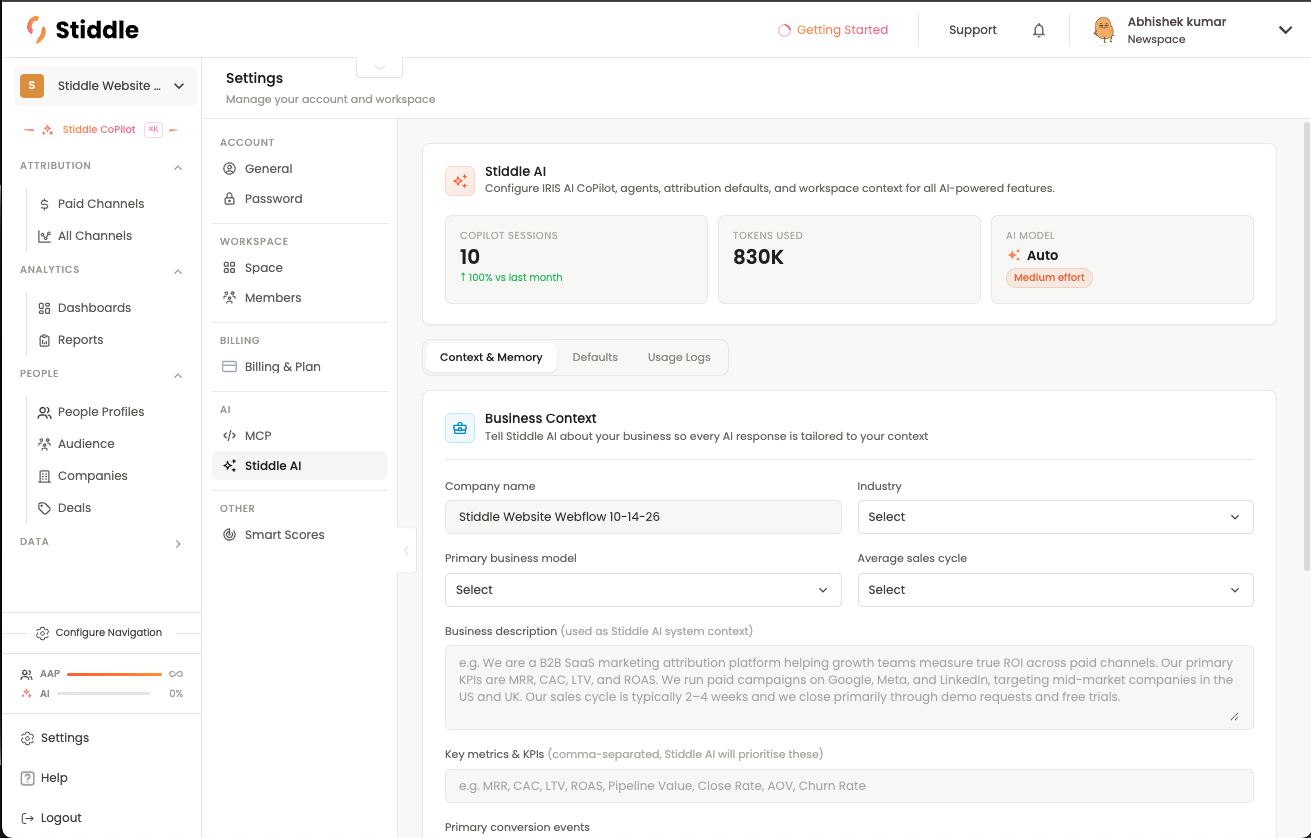Image resolution: width=1311 pixels, height=838 pixels.
Task: Click the Stiddle logo in header
Action: coord(83,30)
